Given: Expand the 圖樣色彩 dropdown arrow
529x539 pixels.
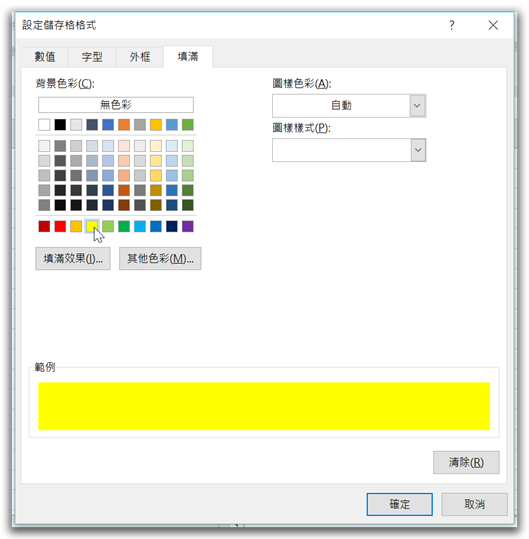Looking at the screenshot, I should (x=417, y=106).
